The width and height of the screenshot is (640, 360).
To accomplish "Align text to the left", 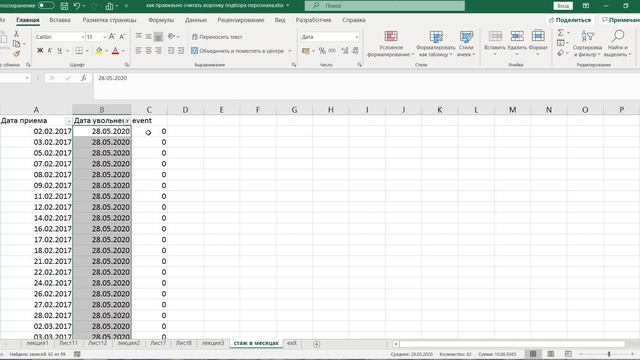I will (x=139, y=51).
